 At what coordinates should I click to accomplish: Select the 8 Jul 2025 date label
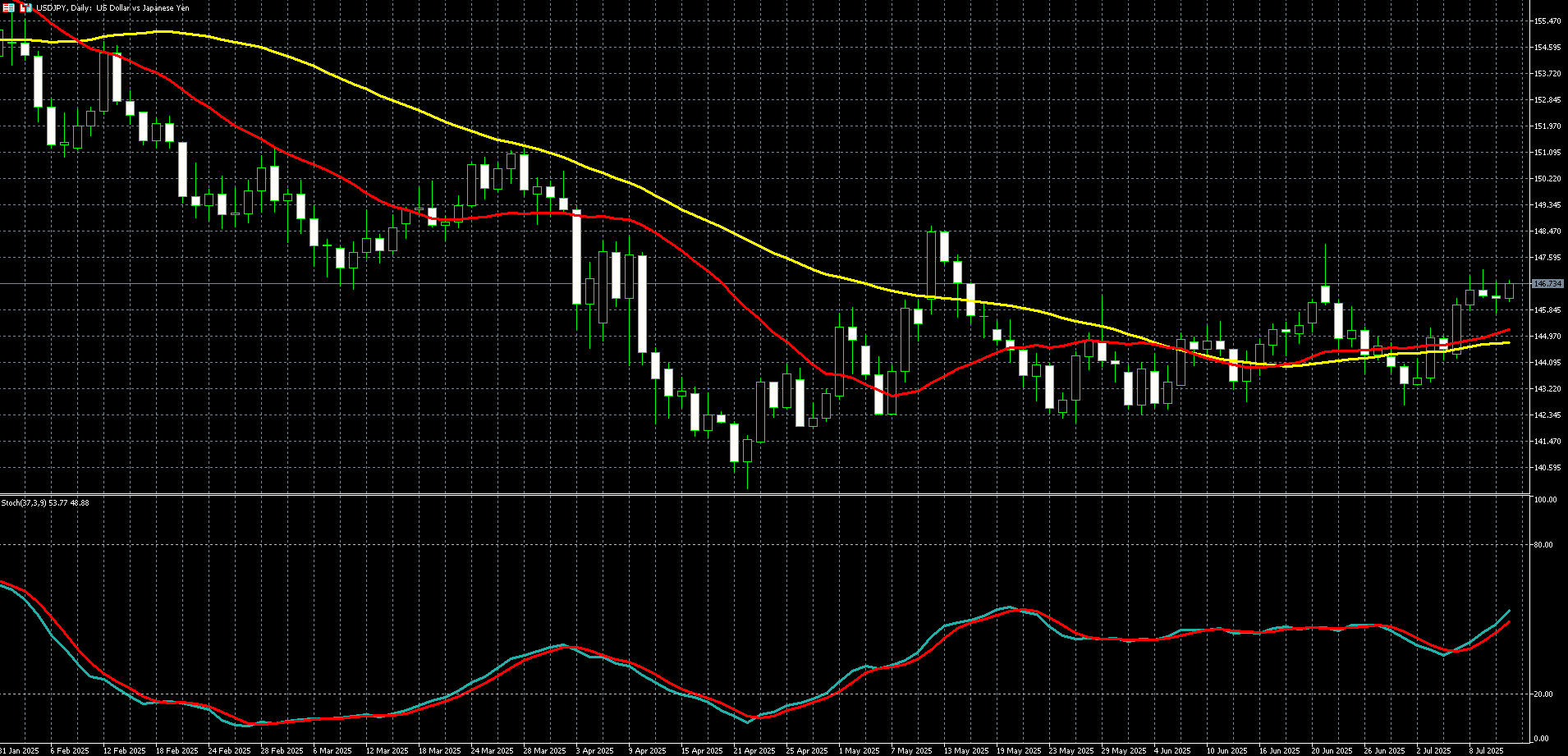pyautogui.click(x=1485, y=750)
